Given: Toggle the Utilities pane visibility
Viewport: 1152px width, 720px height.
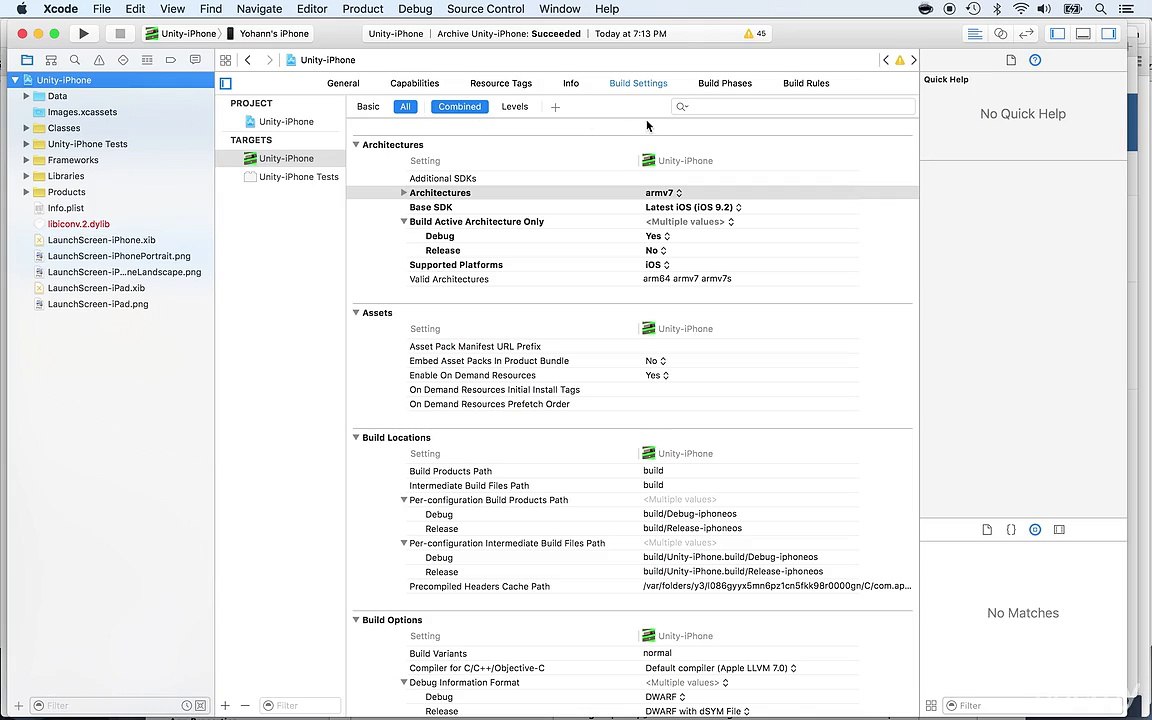Looking at the screenshot, I should pyautogui.click(x=1109, y=33).
